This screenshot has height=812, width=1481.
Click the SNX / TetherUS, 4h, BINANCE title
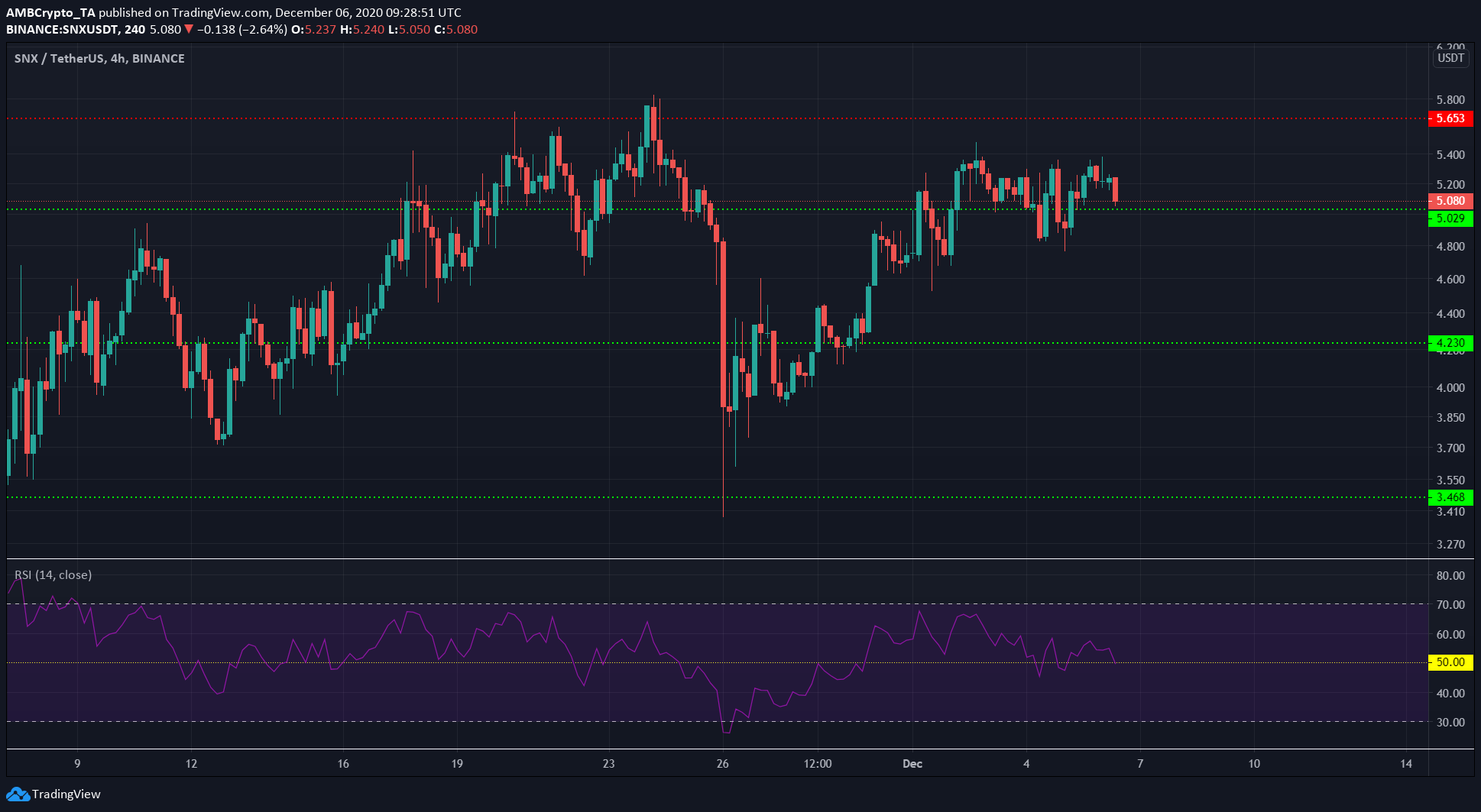[x=99, y=59]
